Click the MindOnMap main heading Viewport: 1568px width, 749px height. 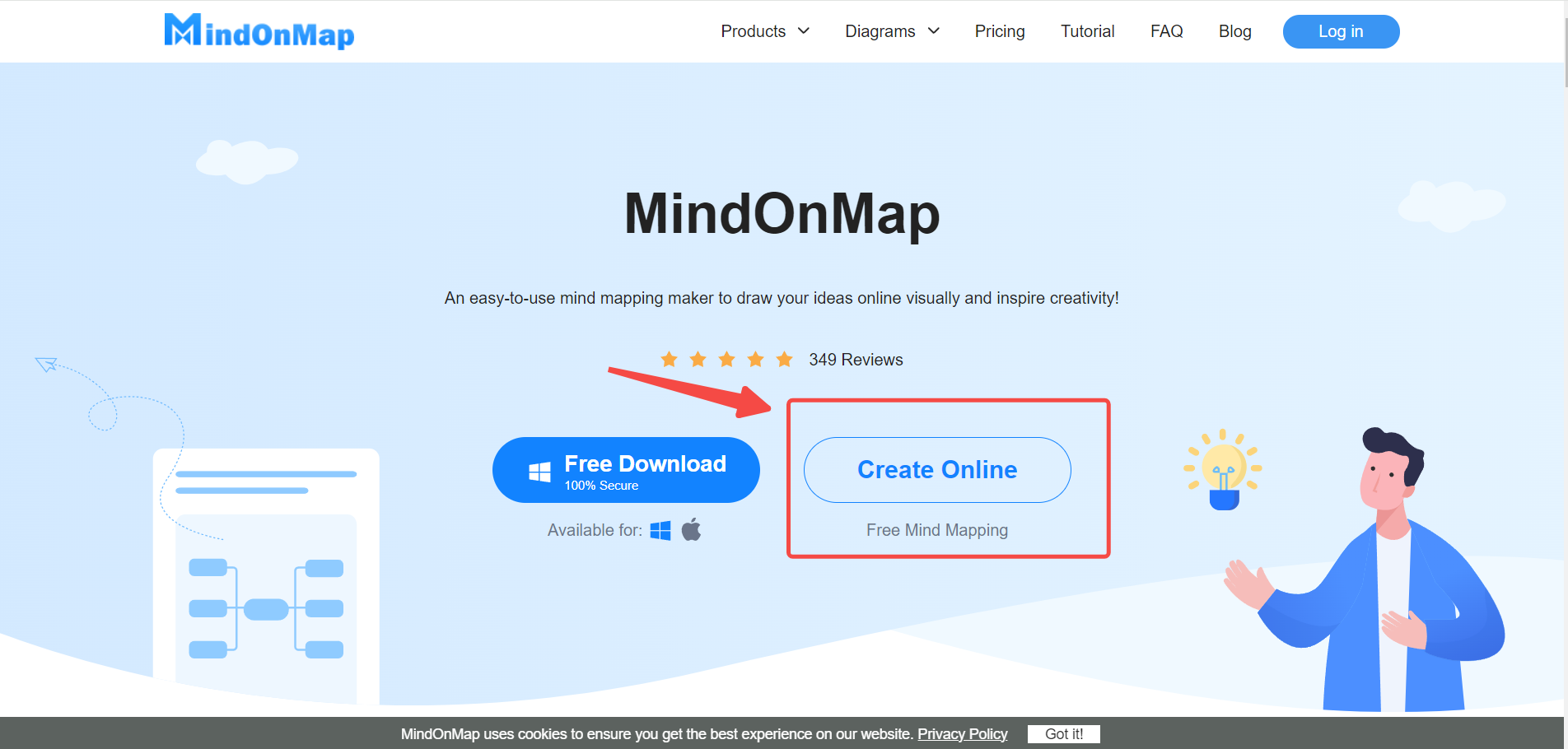(782, 214)
